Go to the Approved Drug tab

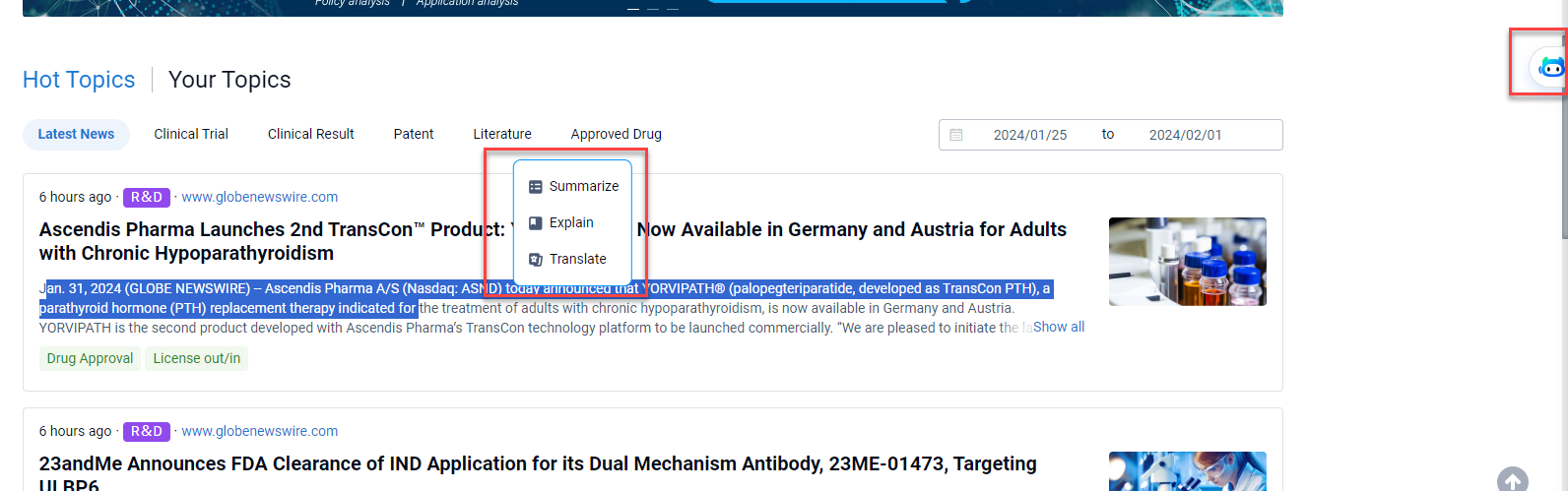point(616,134)
